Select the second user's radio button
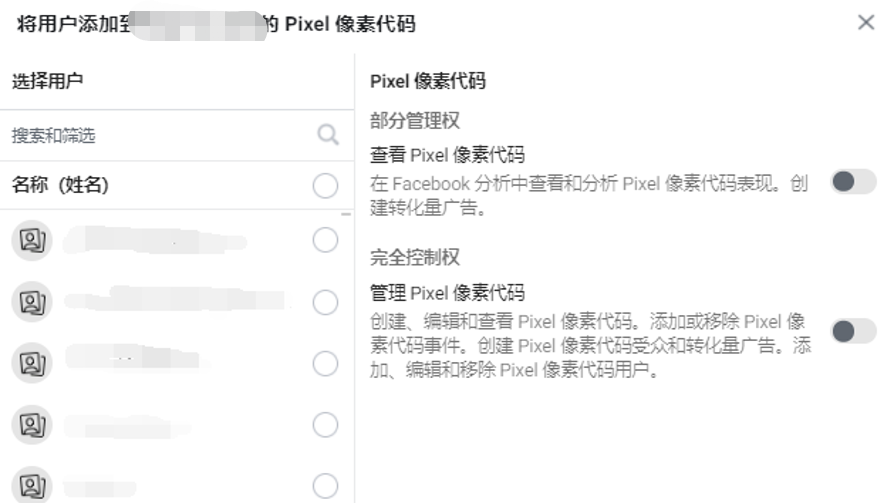This screenshot has width=892, height=503. (325, 302)
